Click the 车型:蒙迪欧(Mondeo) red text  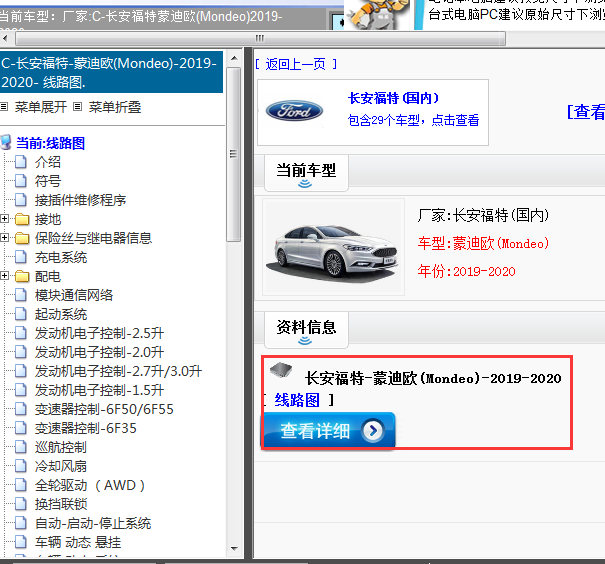click(483, 243)
